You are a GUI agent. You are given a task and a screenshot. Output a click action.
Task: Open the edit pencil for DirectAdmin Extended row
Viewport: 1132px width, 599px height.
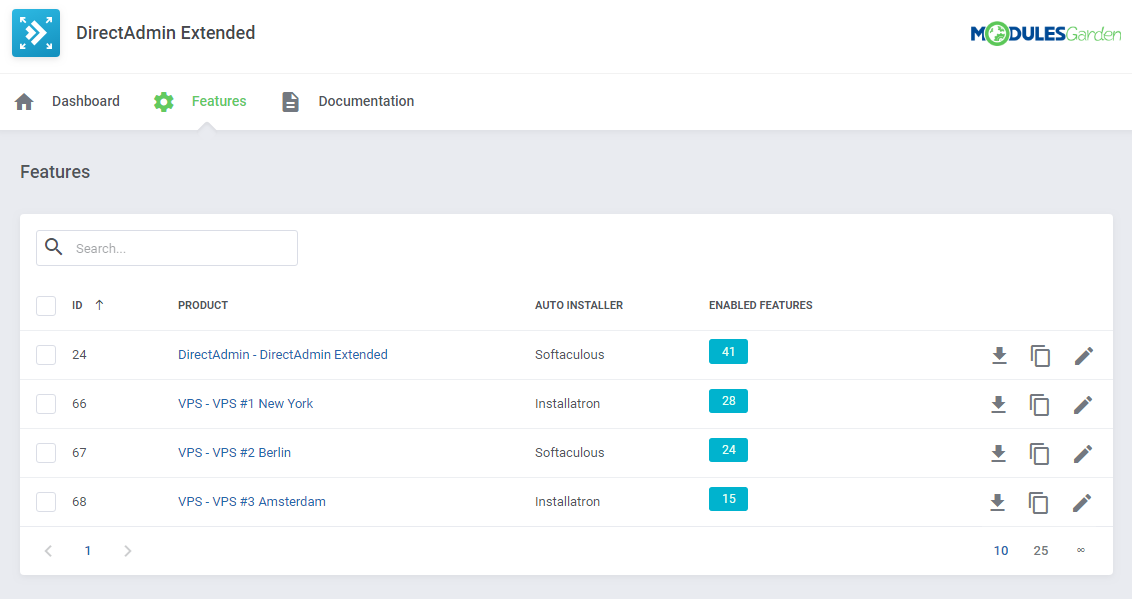coord(1083,355)
